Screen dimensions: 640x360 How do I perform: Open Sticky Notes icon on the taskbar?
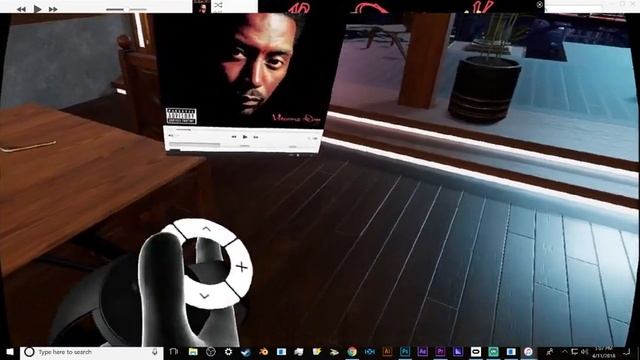pyautogui.click(x=317, y=352)
